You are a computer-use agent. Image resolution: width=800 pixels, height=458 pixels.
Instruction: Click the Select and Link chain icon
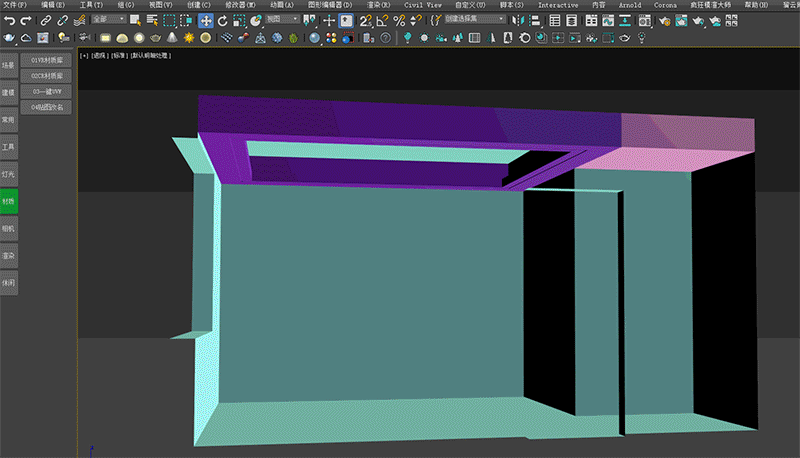46,20
